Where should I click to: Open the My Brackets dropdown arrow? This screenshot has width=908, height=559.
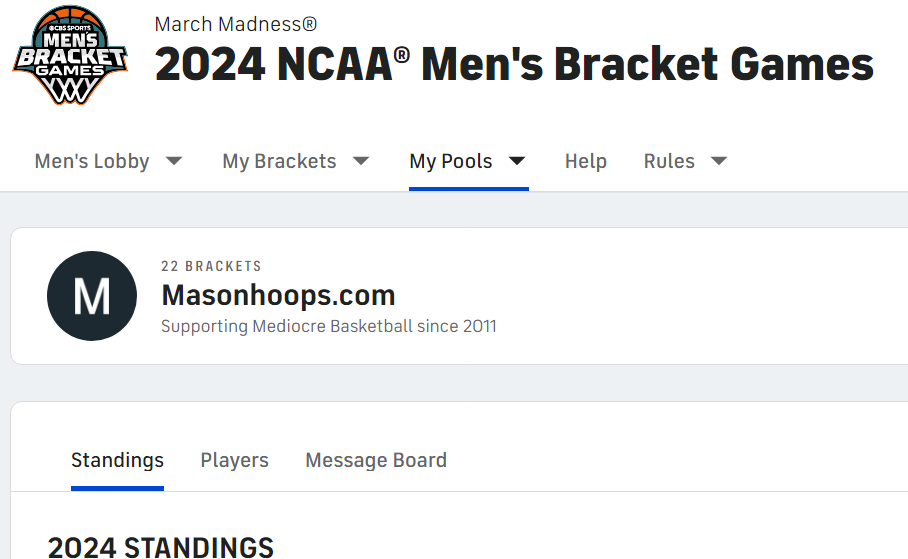(x=361, y=160)
